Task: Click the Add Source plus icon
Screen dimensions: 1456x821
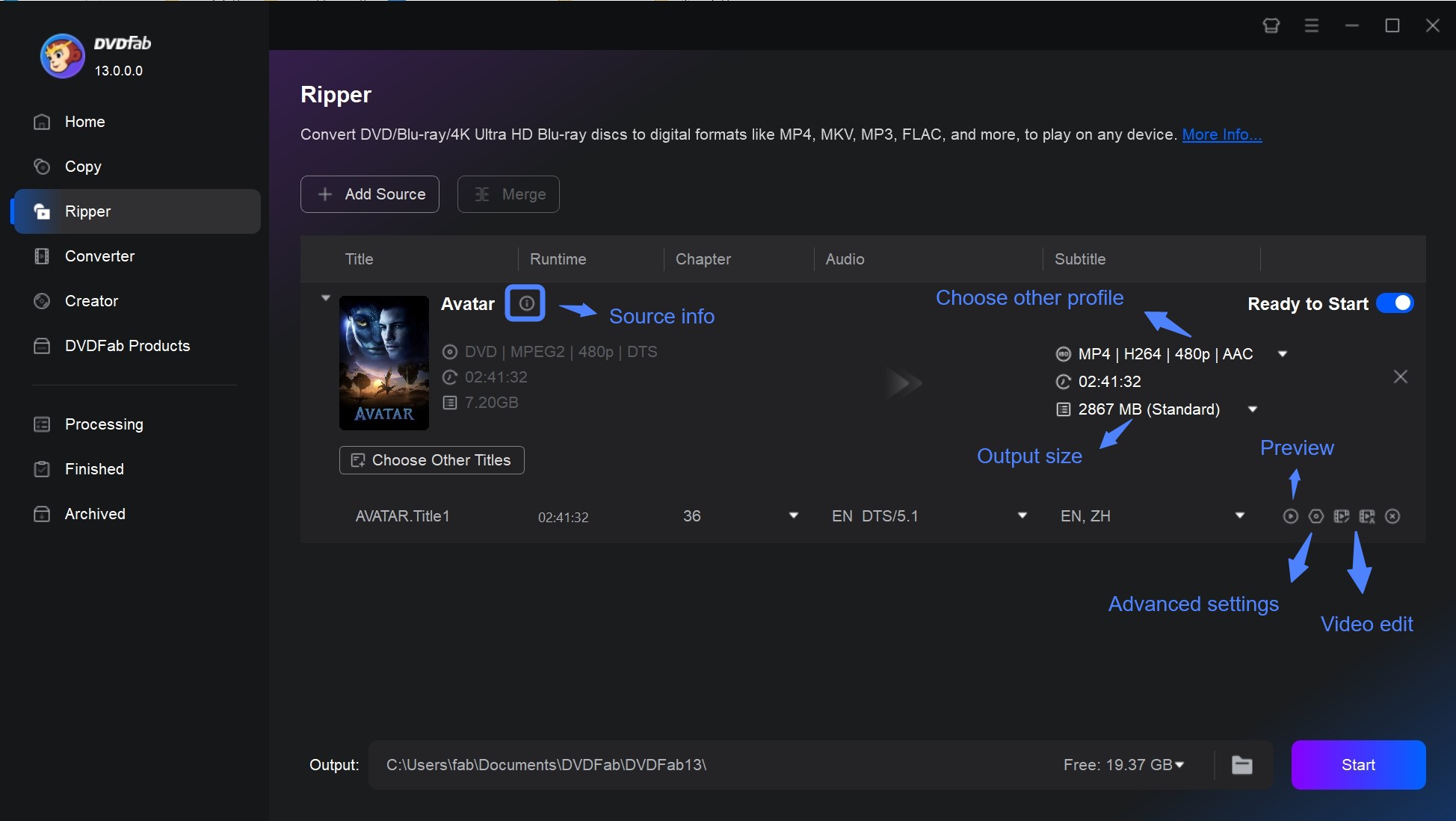Action: 323,193
